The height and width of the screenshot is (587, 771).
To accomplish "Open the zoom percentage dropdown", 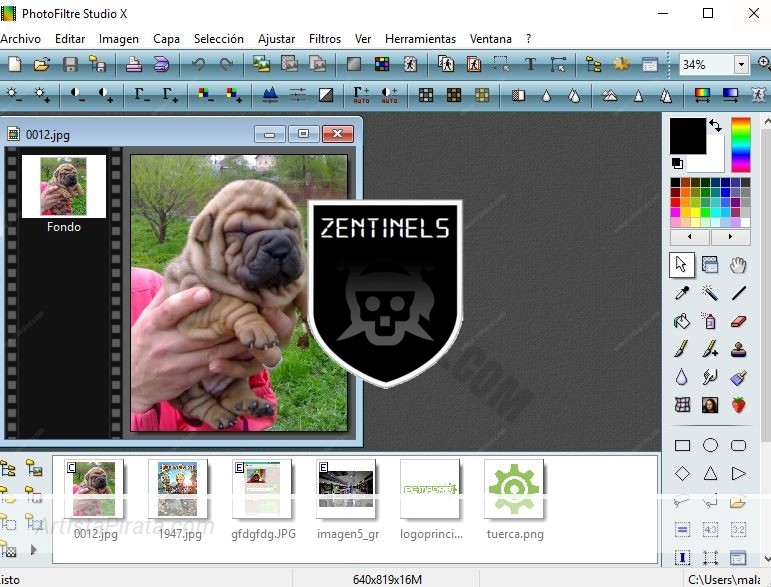I will click(x=741, y=64).
